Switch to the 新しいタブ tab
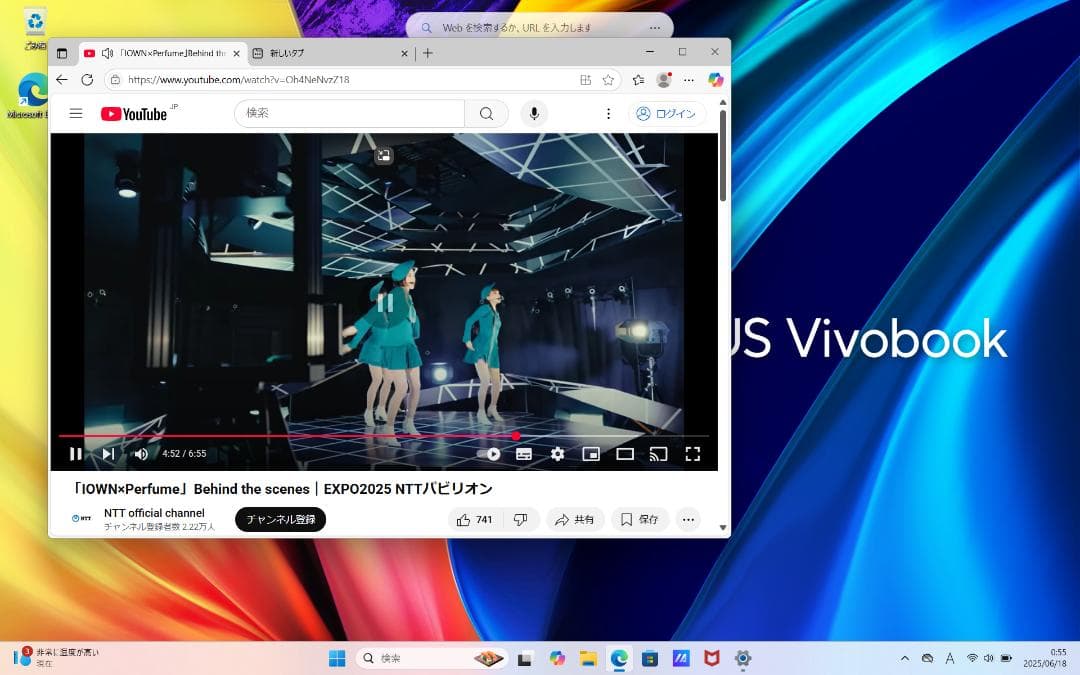The height and width of the screenshot is (675, 1080). point(290,53)
